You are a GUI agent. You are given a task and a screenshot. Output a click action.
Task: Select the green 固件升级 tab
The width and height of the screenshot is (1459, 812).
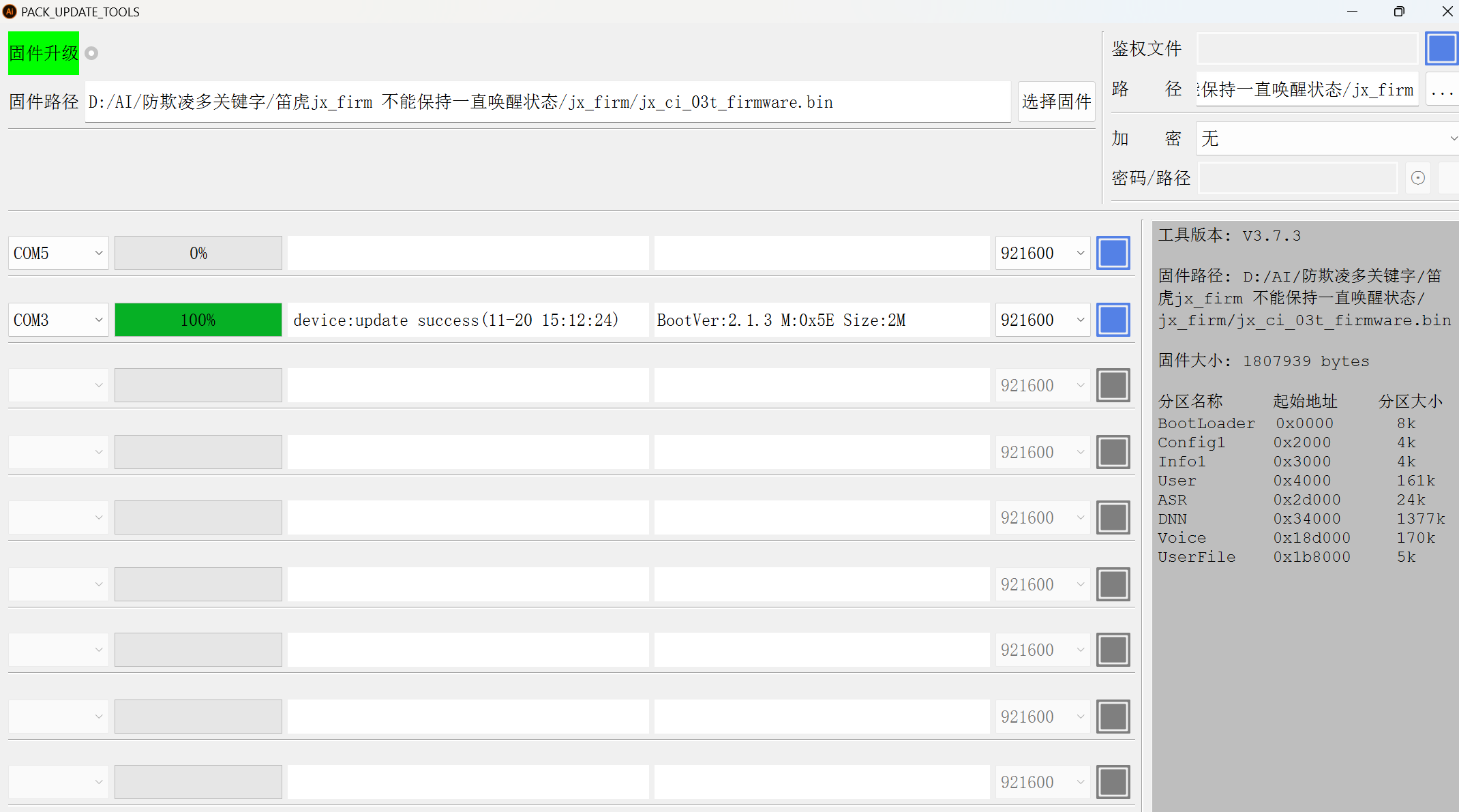(44, 53)
